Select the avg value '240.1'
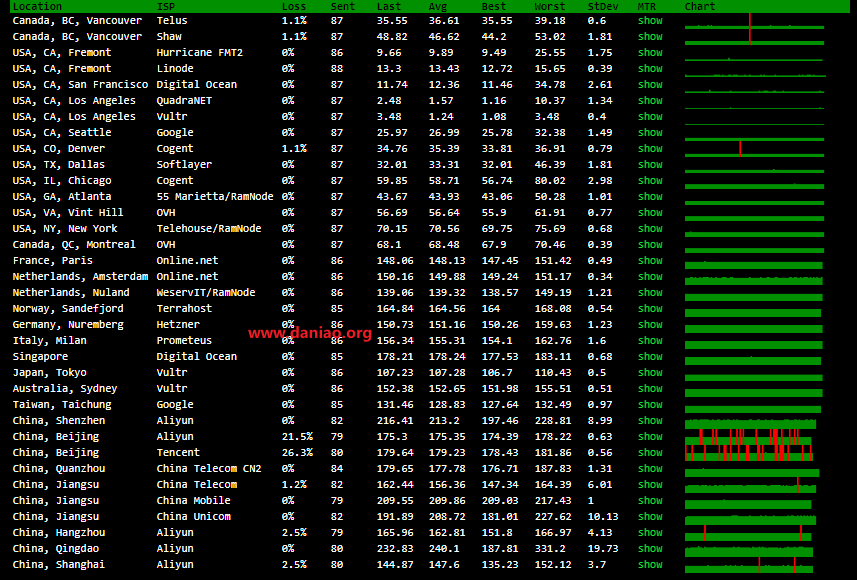Screen dimensions: 857x580 click(x=444, y=548)
